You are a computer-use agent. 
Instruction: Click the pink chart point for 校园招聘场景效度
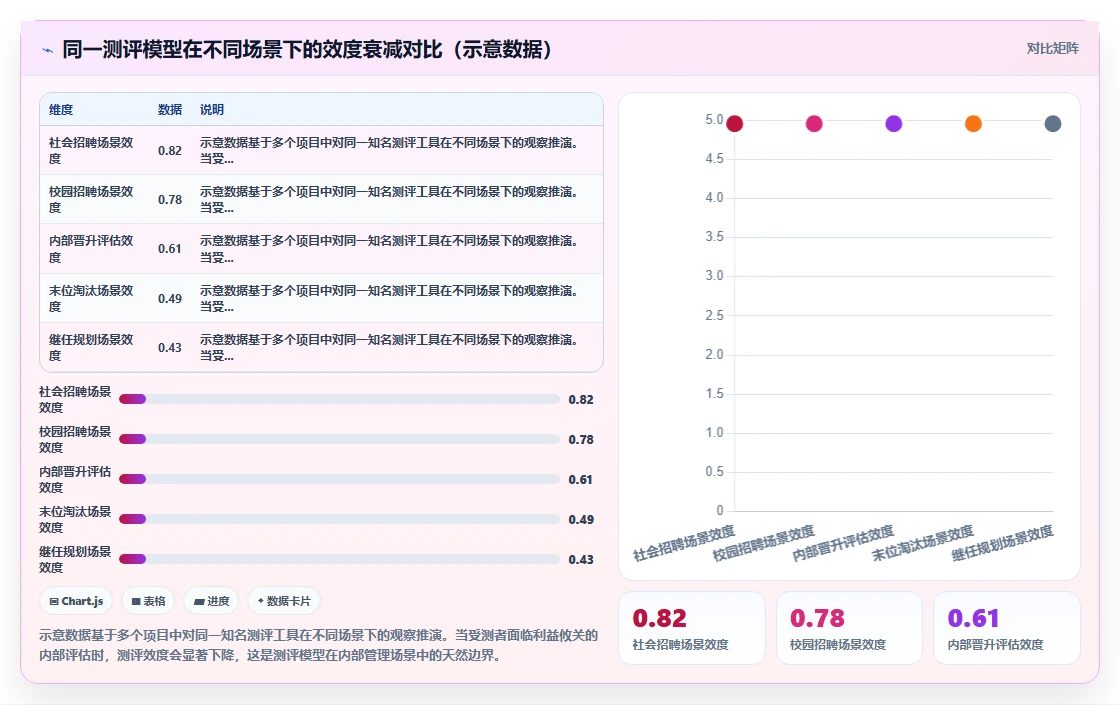[814, 124]
